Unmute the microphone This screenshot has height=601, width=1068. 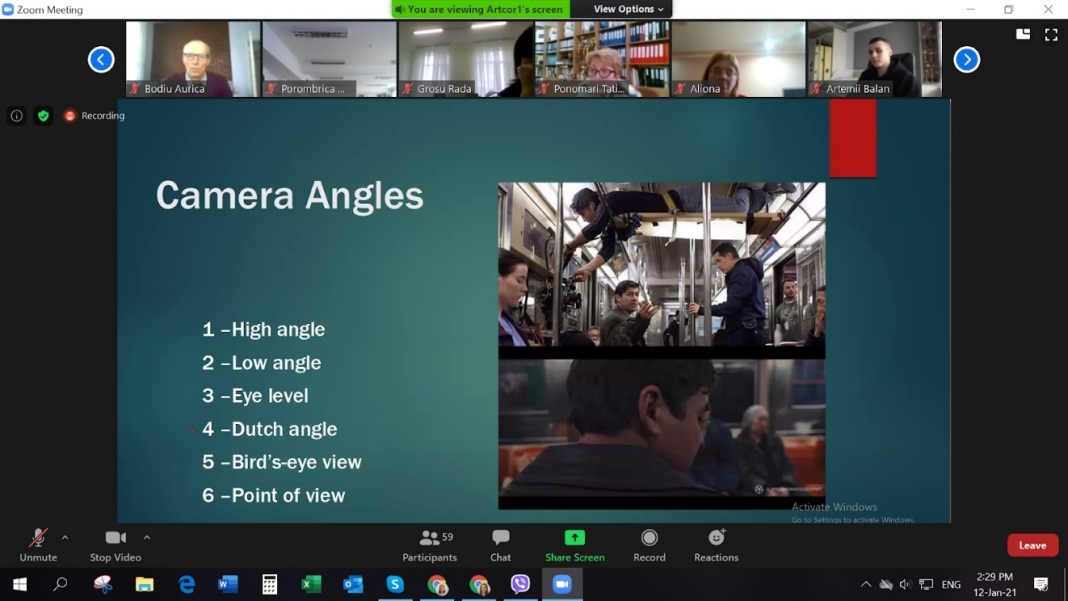tap(38, 546)
